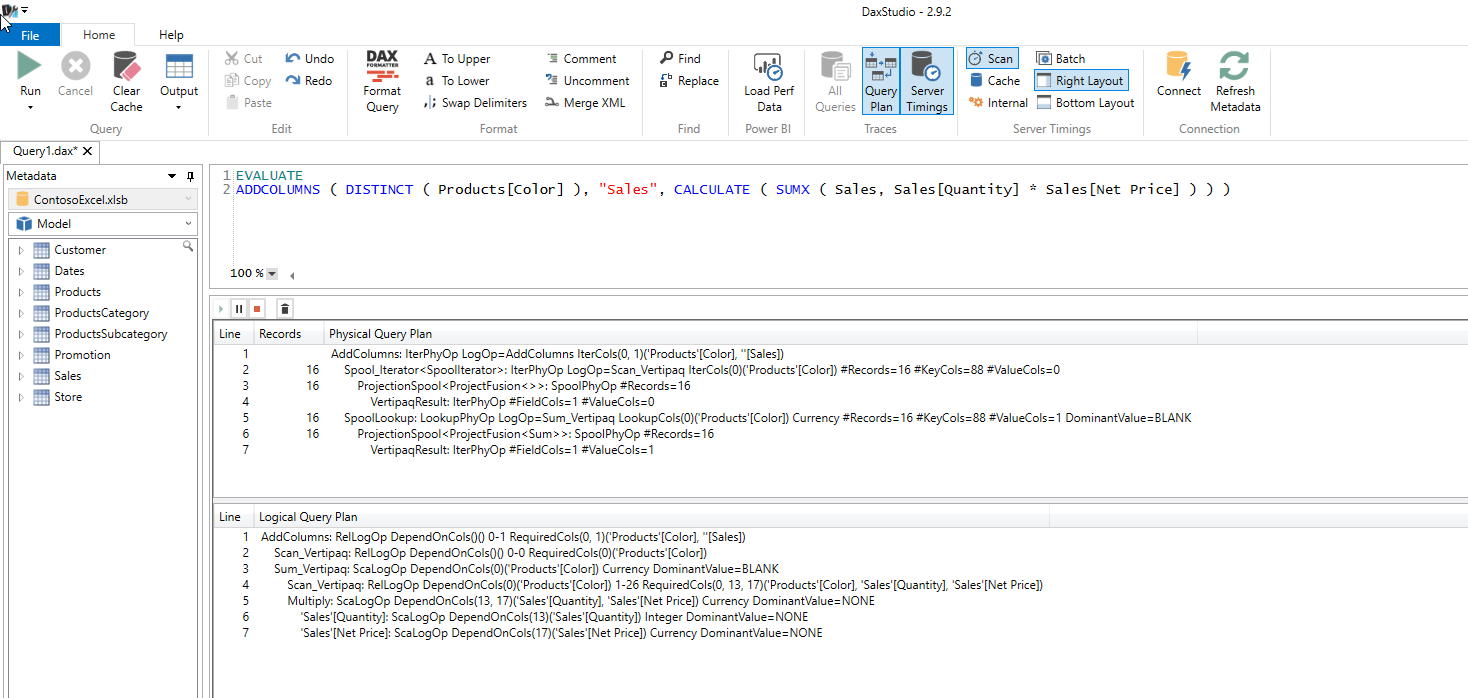
Task: Clear trace results with trash icon
Action: pyautogui.click(x=284, y=308)
